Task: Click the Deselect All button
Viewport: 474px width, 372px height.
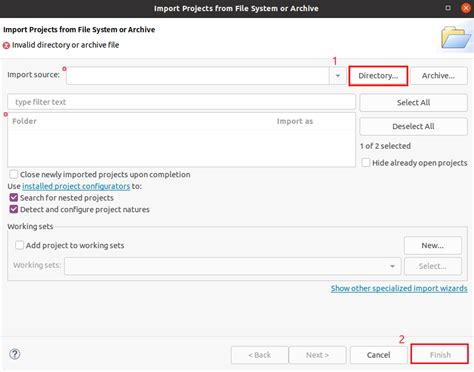Action: tap(413, 126)
